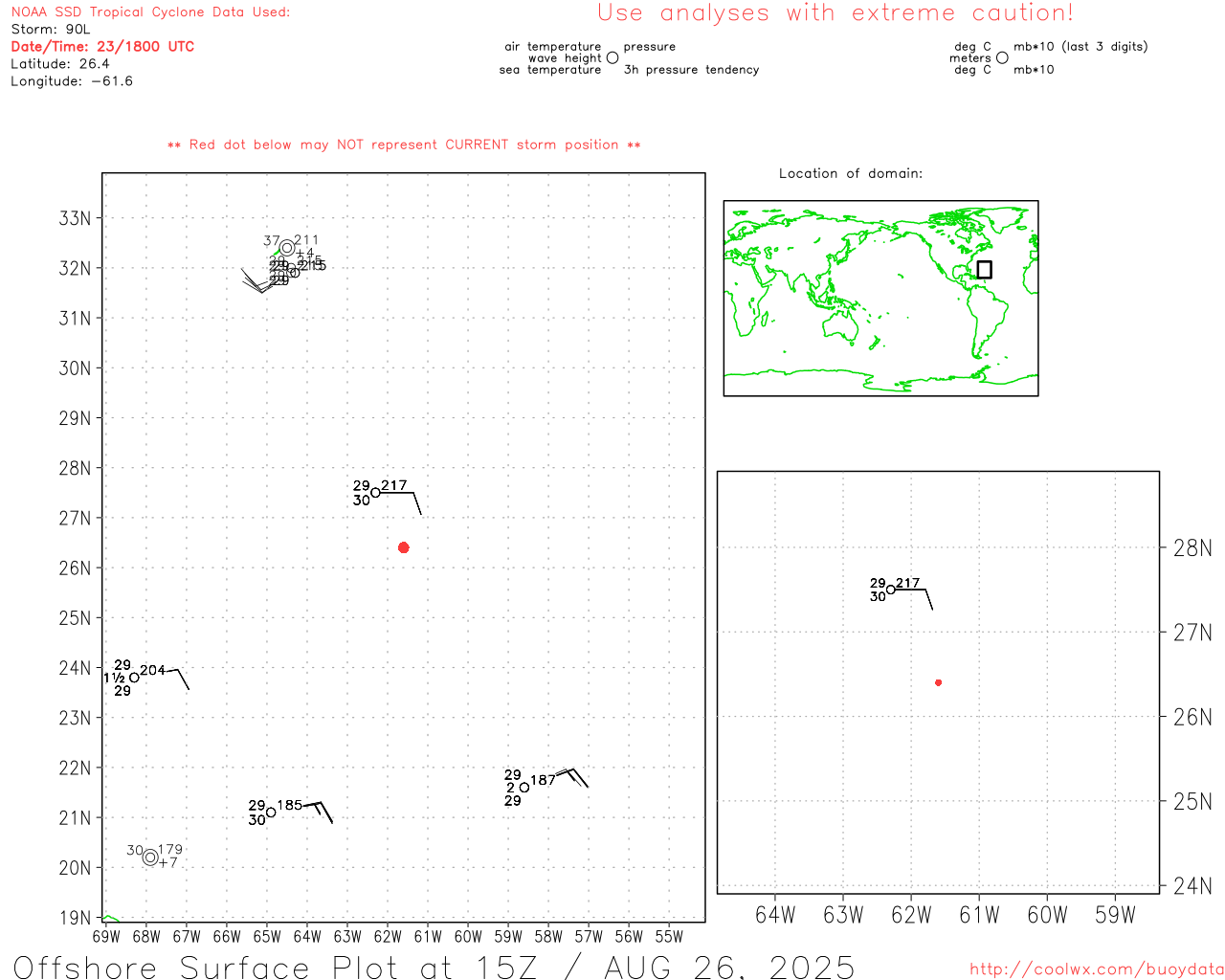
Task: Click the '28N' label on inset map
Action: tap(1192, 548)
